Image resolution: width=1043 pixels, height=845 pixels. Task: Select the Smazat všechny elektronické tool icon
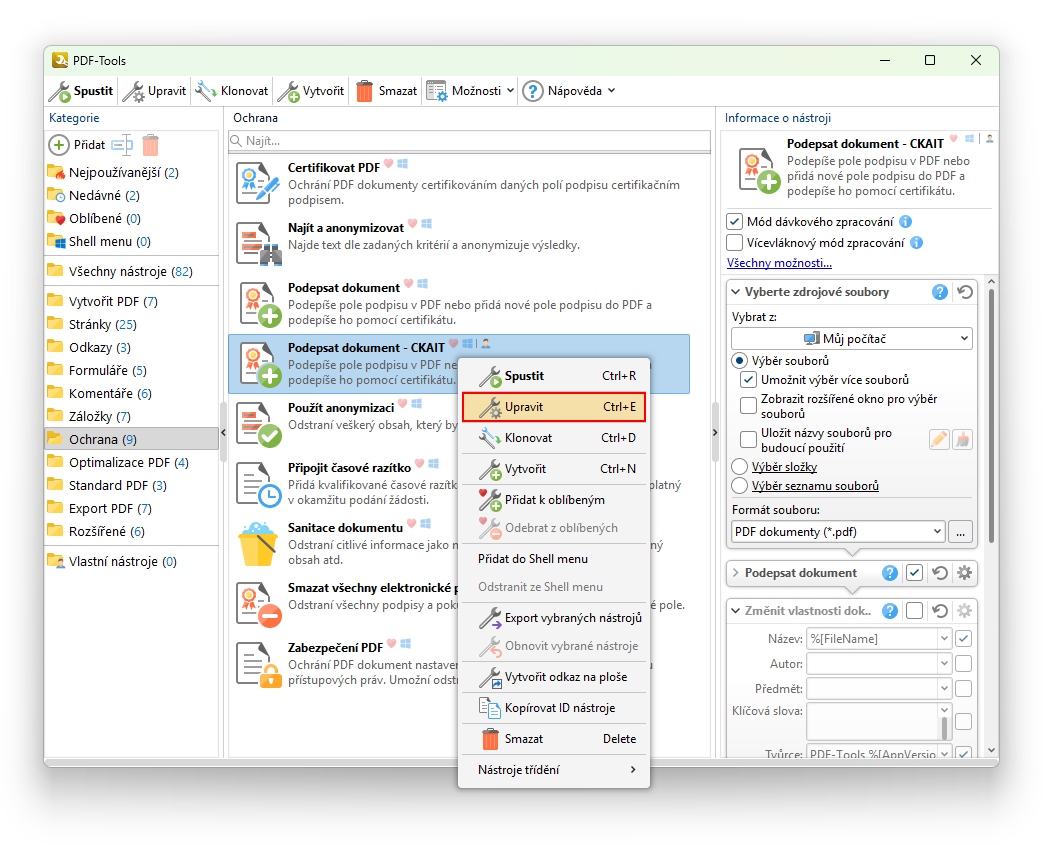(x=258, y=604)
